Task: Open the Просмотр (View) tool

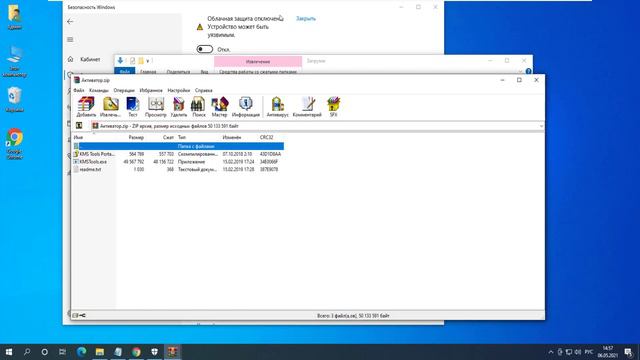Action: tap(156, 107)
